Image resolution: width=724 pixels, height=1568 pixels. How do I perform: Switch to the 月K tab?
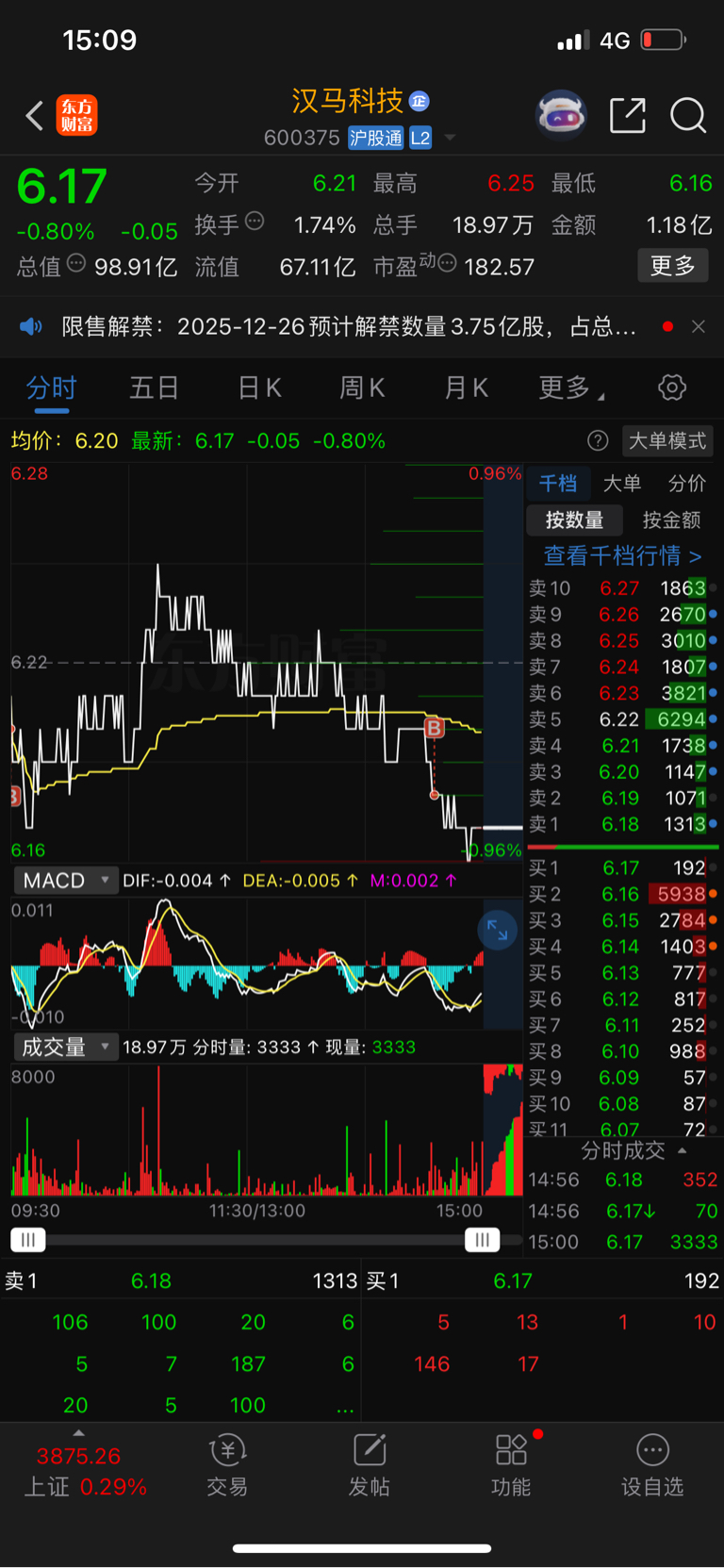point(466,388)
